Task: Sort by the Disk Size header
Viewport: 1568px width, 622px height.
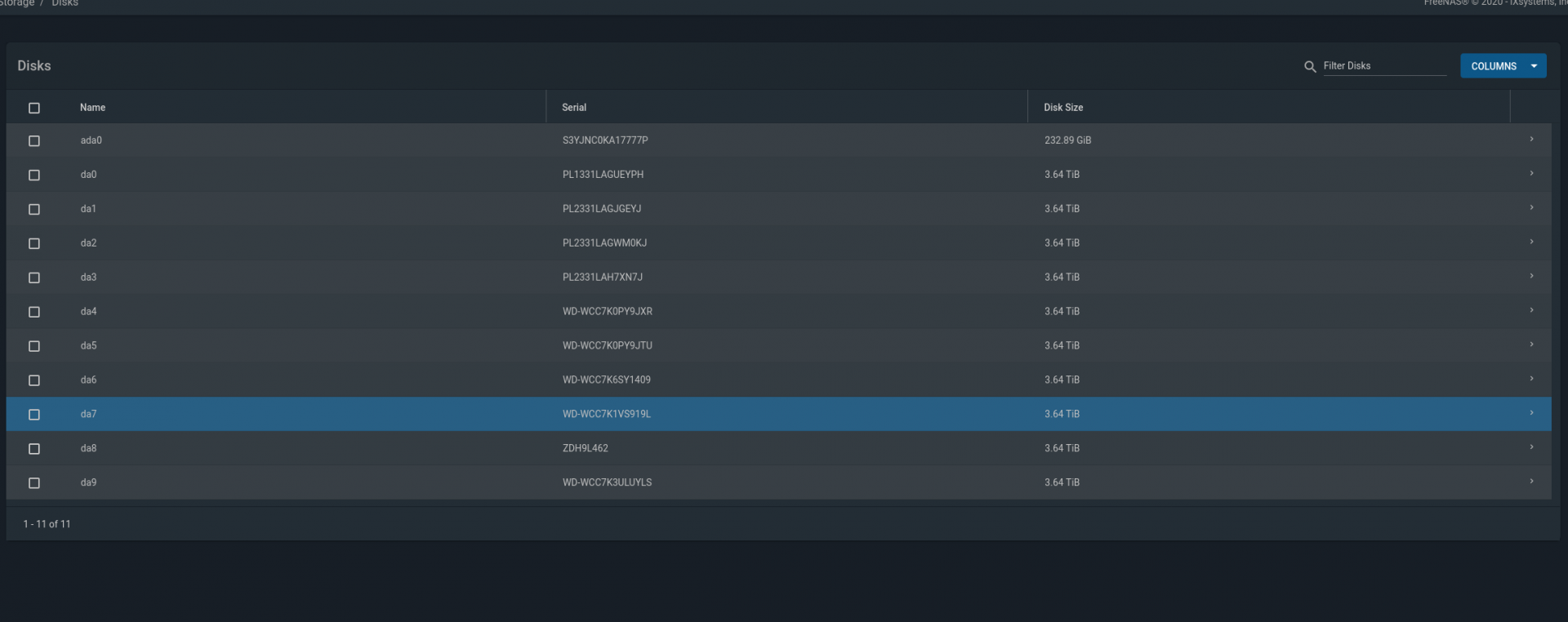Action: (x=1063, y=108)
